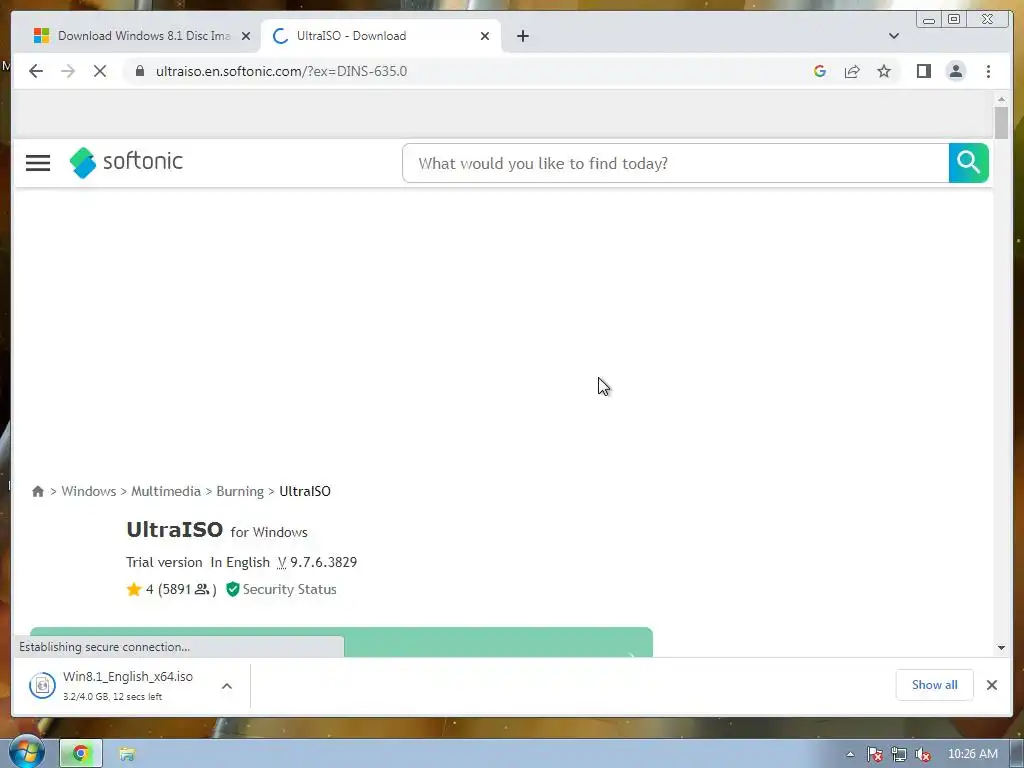Viewport: 1024px width, 768px height.
Task: Click the address bar URL
Action: [x=281, y=71]
